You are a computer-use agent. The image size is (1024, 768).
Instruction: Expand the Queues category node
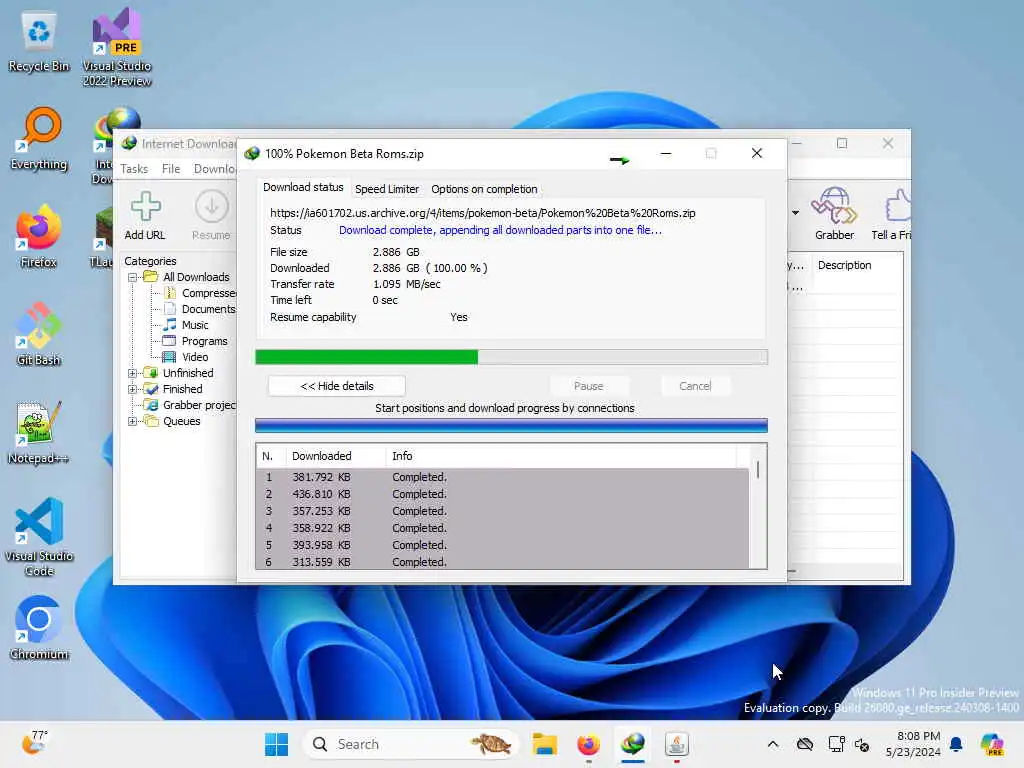tap(133, 421)
